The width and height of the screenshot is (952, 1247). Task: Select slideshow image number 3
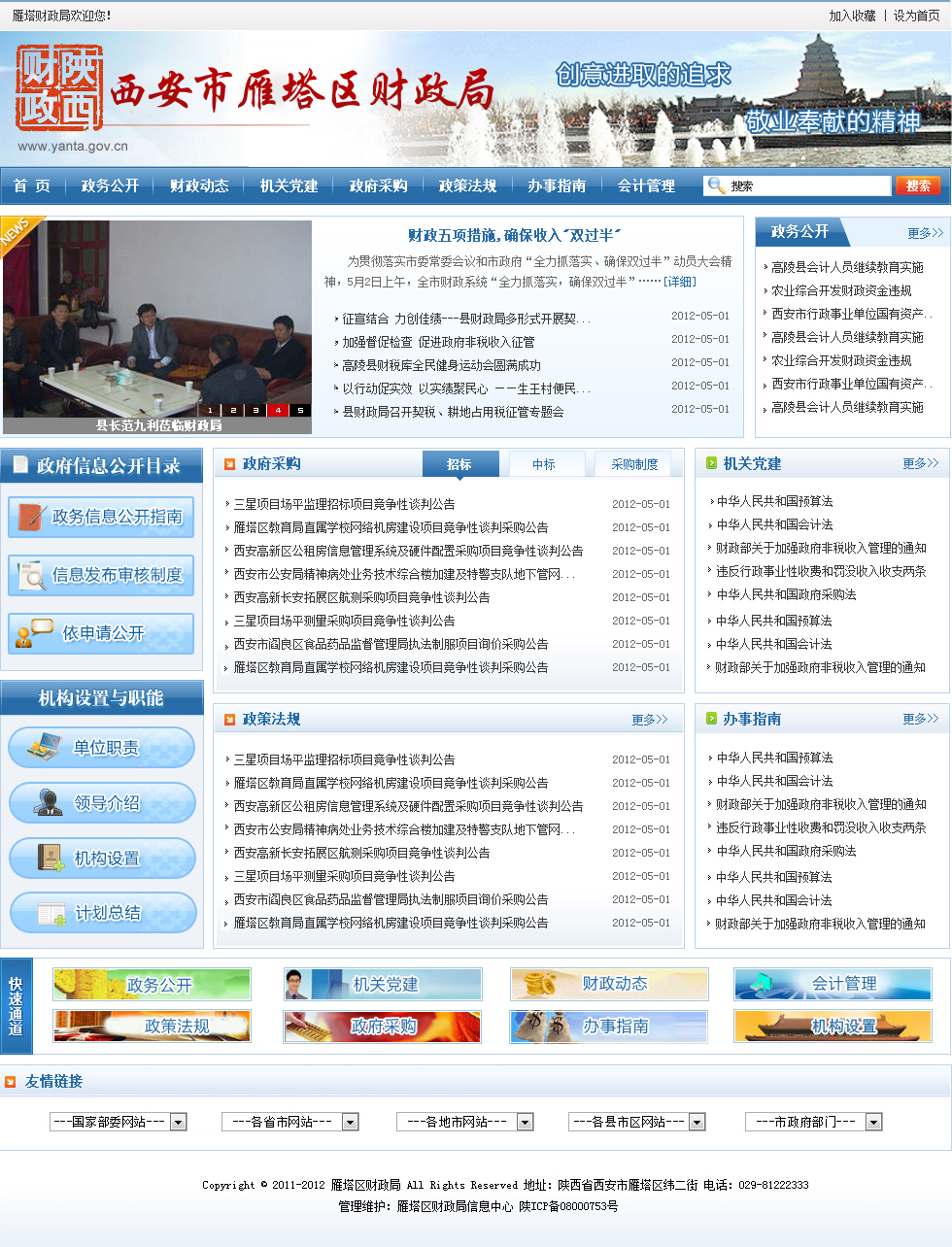click(255, 411)
